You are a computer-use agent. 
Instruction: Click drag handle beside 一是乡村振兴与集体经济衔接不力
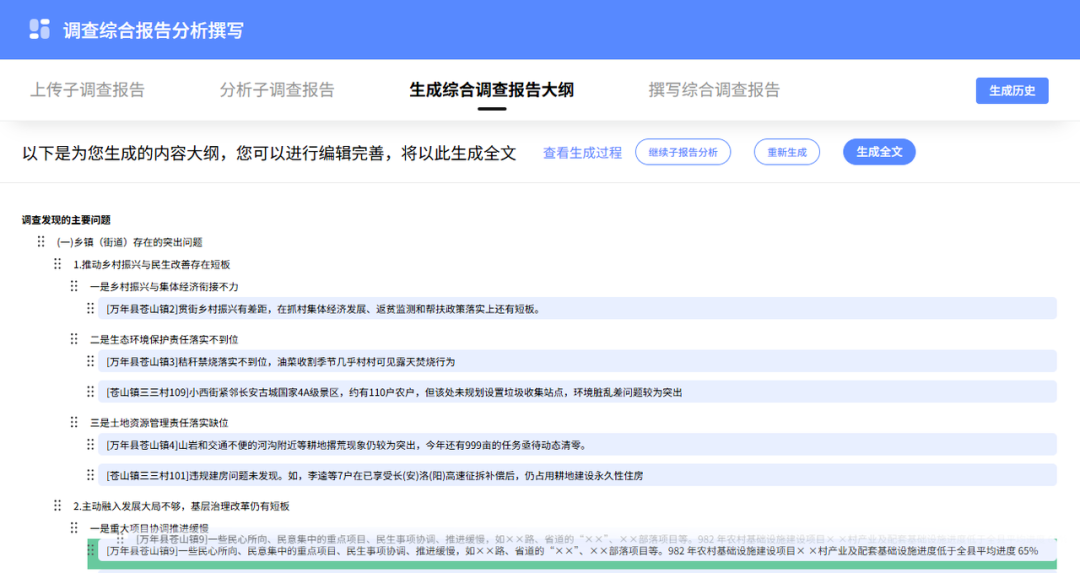(74, 286)
